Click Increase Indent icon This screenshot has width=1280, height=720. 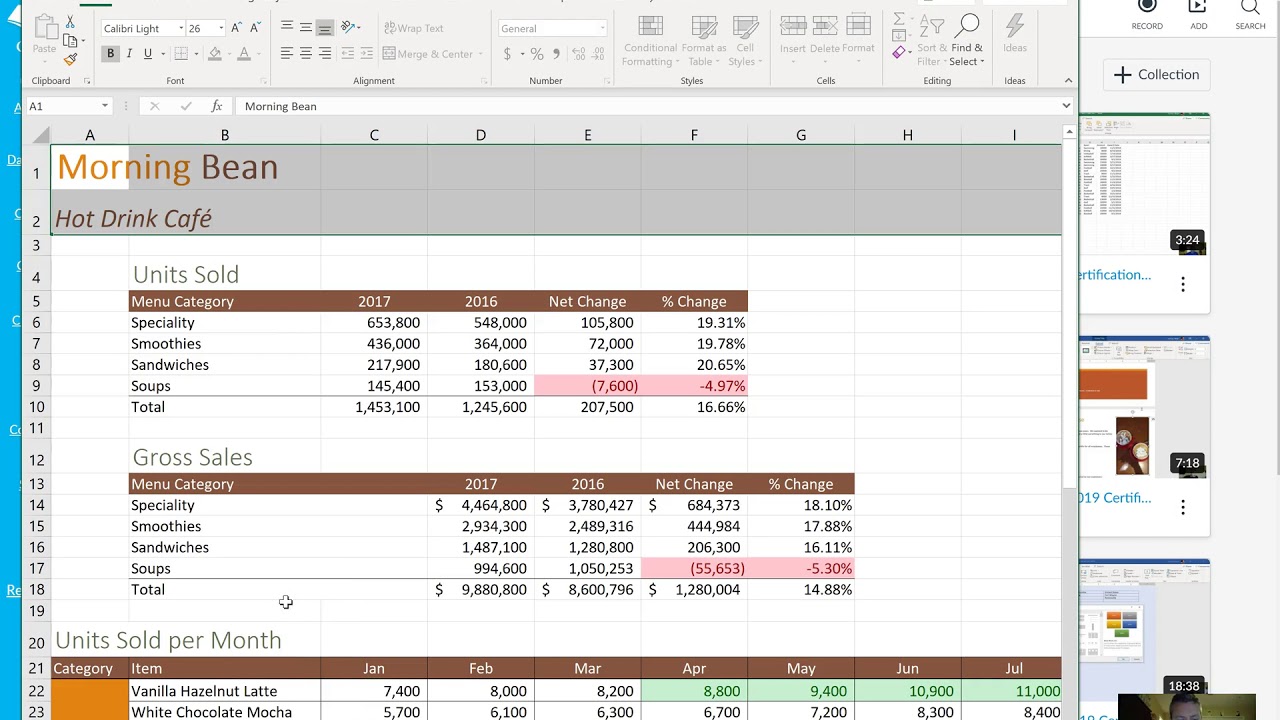click(366, 54)
